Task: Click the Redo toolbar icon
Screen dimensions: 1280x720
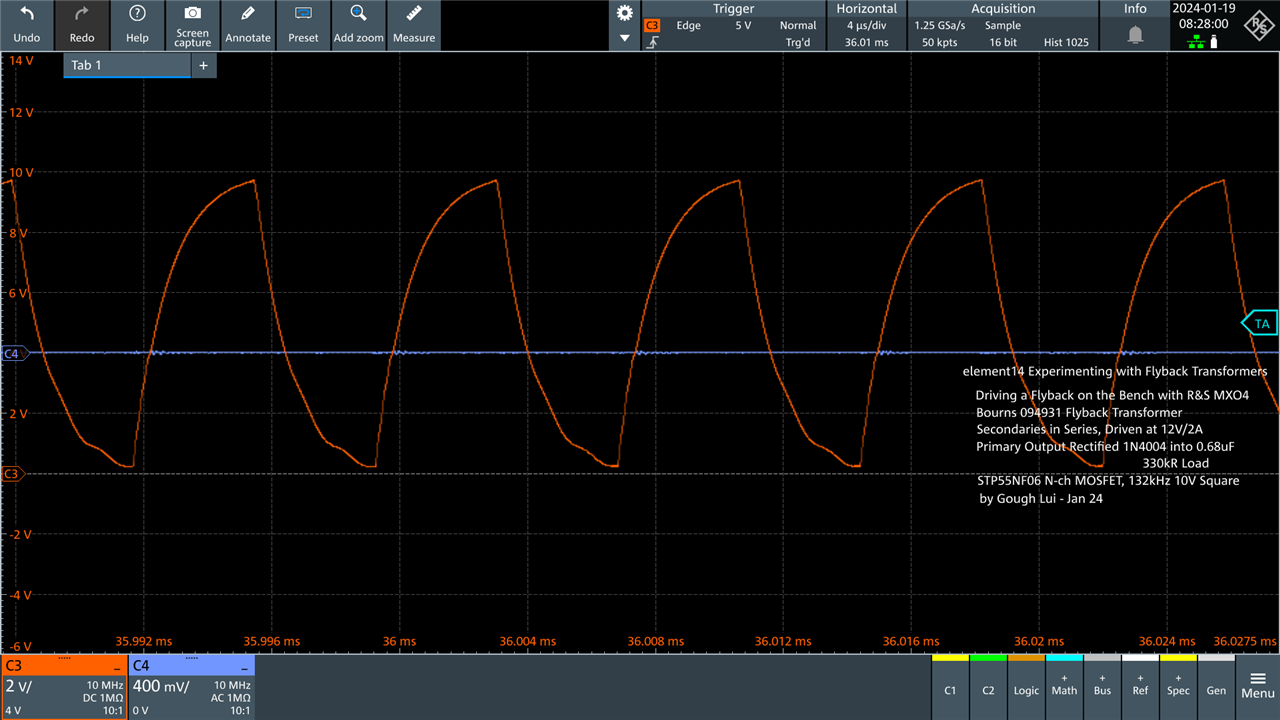Action: pos(82,25)
